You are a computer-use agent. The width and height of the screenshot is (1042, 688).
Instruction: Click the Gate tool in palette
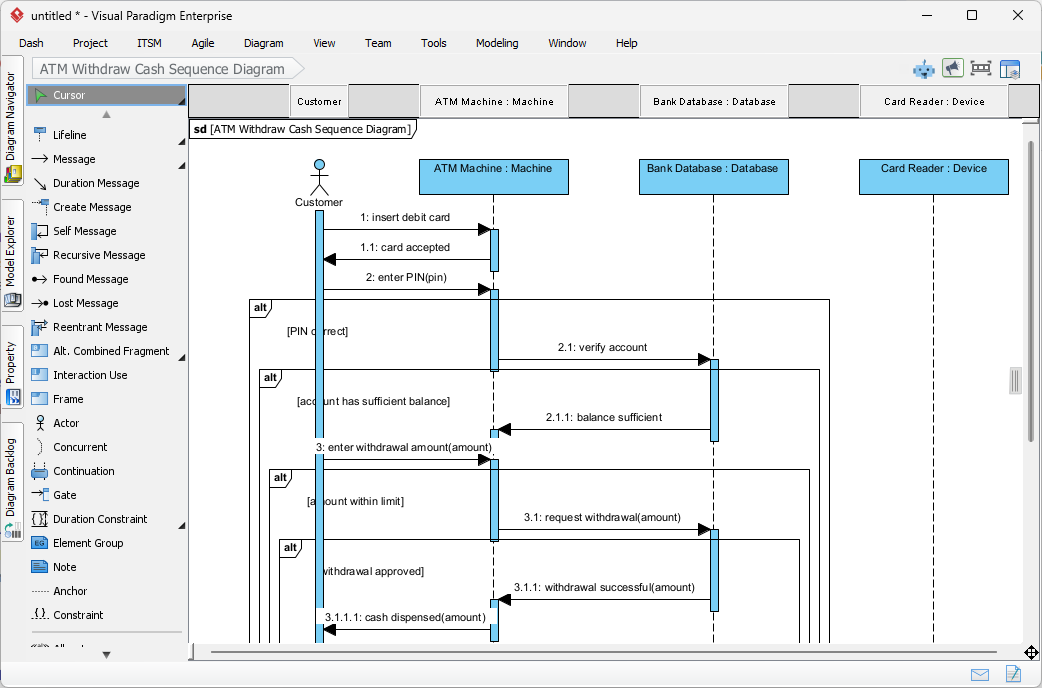pos(64,495)
